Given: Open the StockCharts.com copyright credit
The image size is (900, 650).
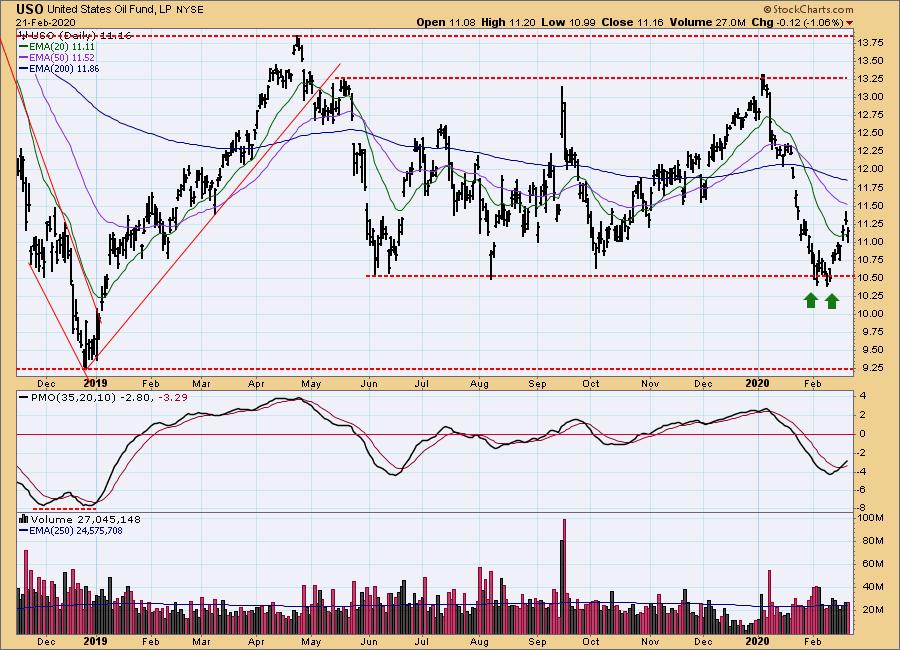Looking at the screenshot, I should [808, 9].
